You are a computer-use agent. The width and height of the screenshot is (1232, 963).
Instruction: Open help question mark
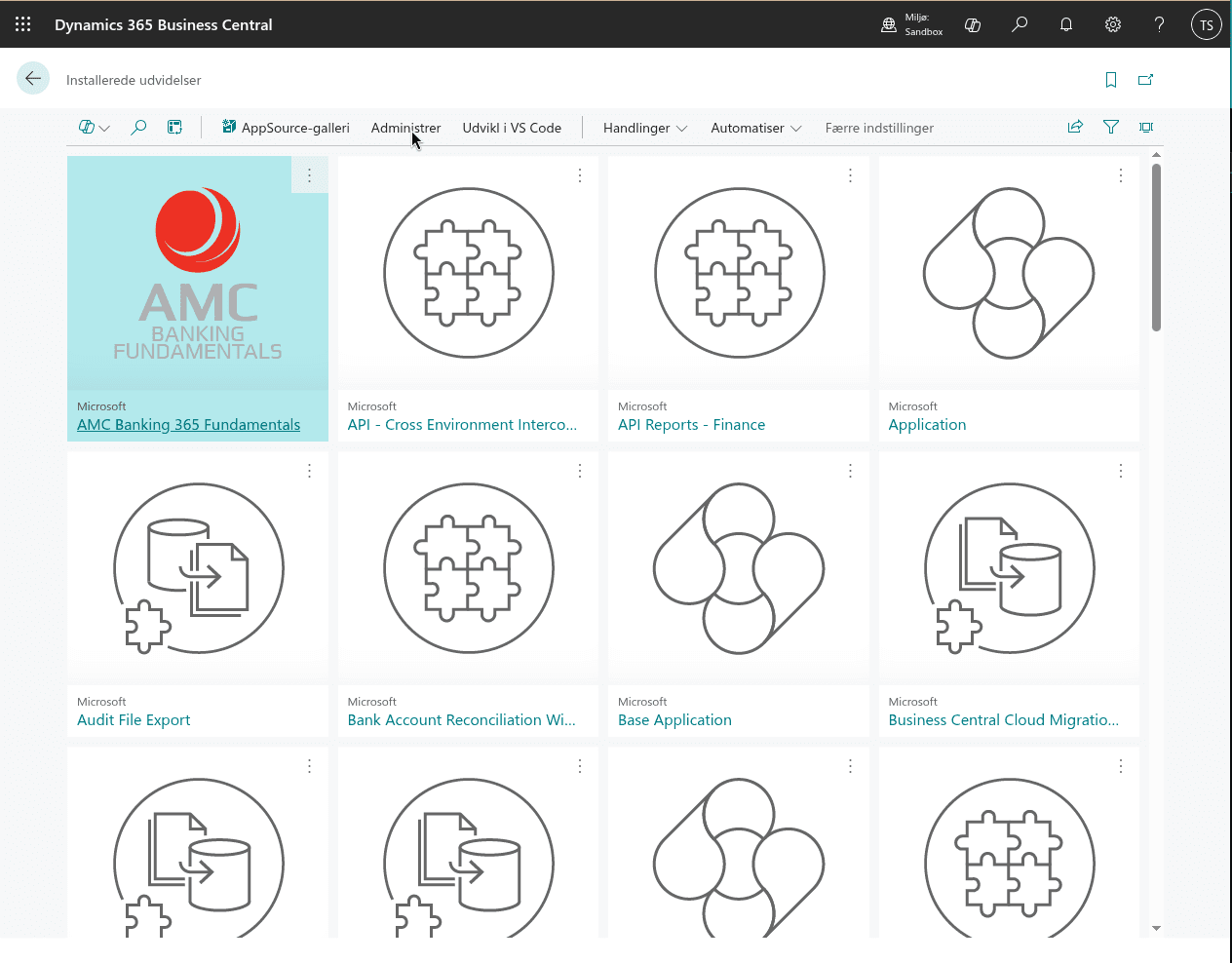1160,25
